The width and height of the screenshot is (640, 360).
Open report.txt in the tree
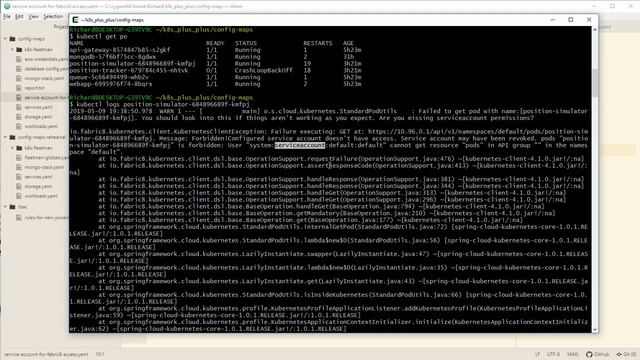pyautogui.click(x=35, y=88)
